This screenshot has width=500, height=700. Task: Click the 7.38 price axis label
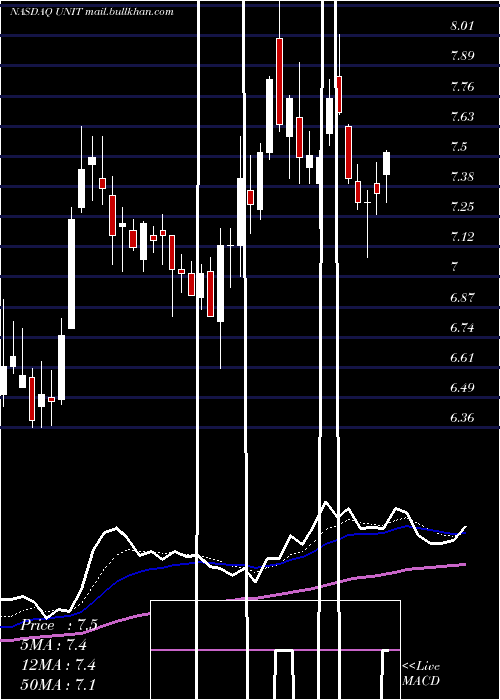[x=461, y=177]
